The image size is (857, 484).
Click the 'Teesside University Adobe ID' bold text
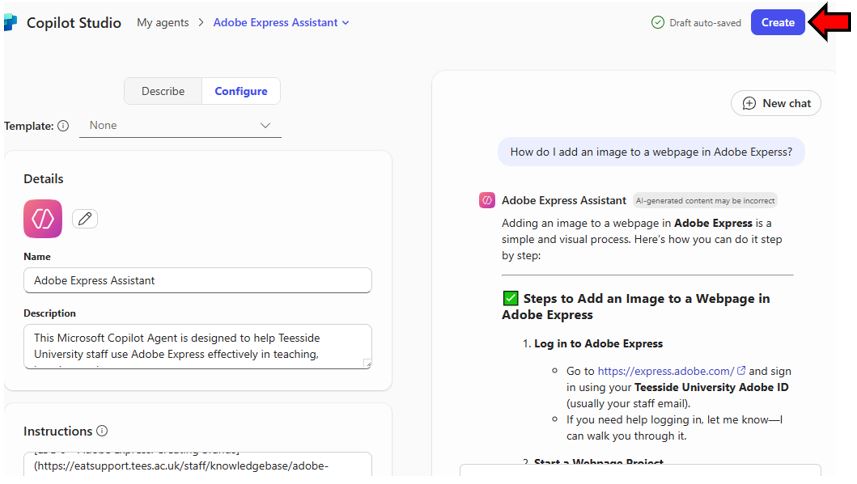point(711,387)
